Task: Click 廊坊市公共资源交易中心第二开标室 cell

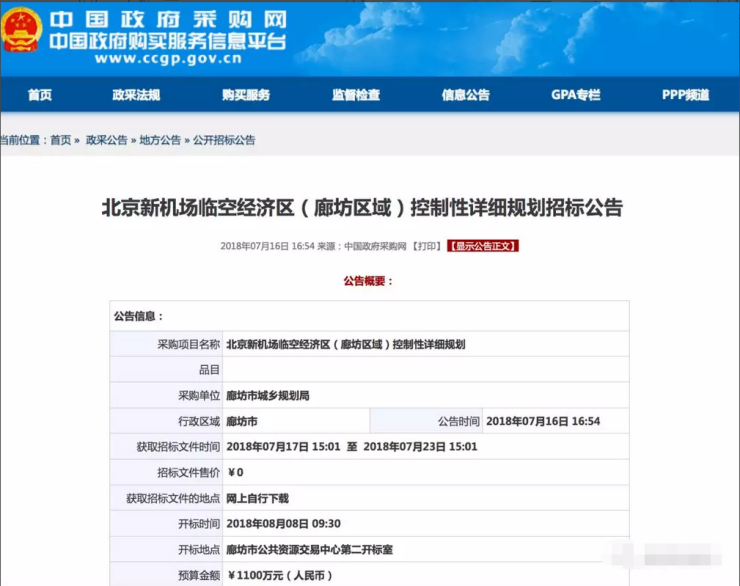Action: pos(426,550)
